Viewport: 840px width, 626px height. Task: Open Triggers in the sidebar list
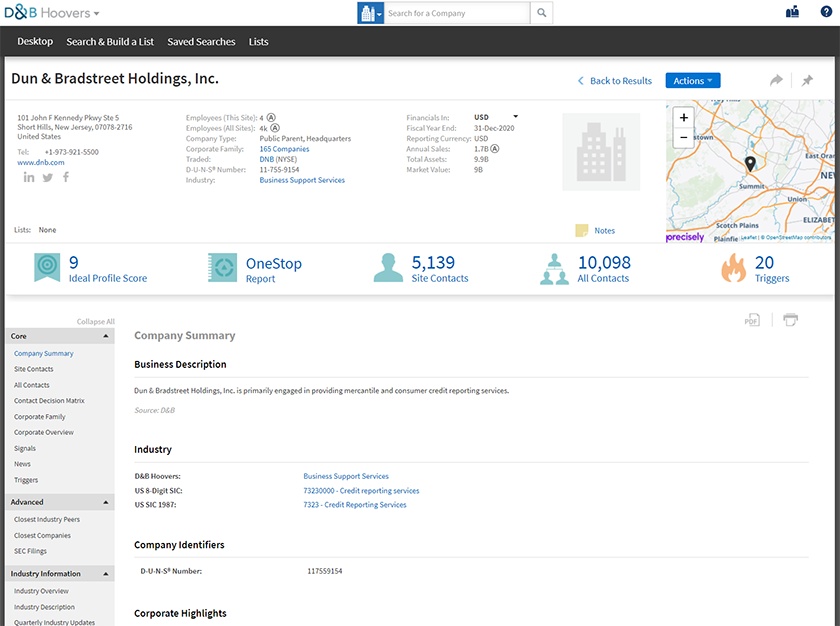[x=26, y=480]
